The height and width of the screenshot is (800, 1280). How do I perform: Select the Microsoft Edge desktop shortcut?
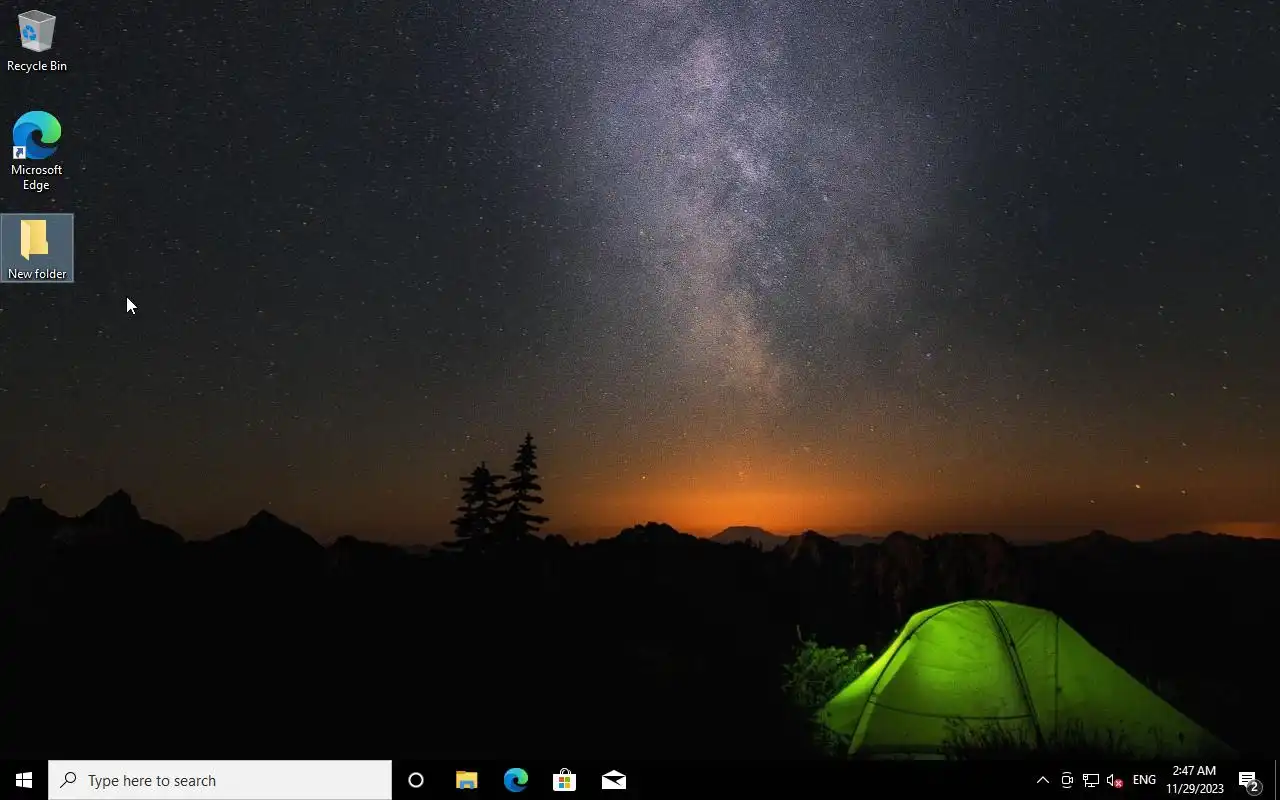click(37, 151)
